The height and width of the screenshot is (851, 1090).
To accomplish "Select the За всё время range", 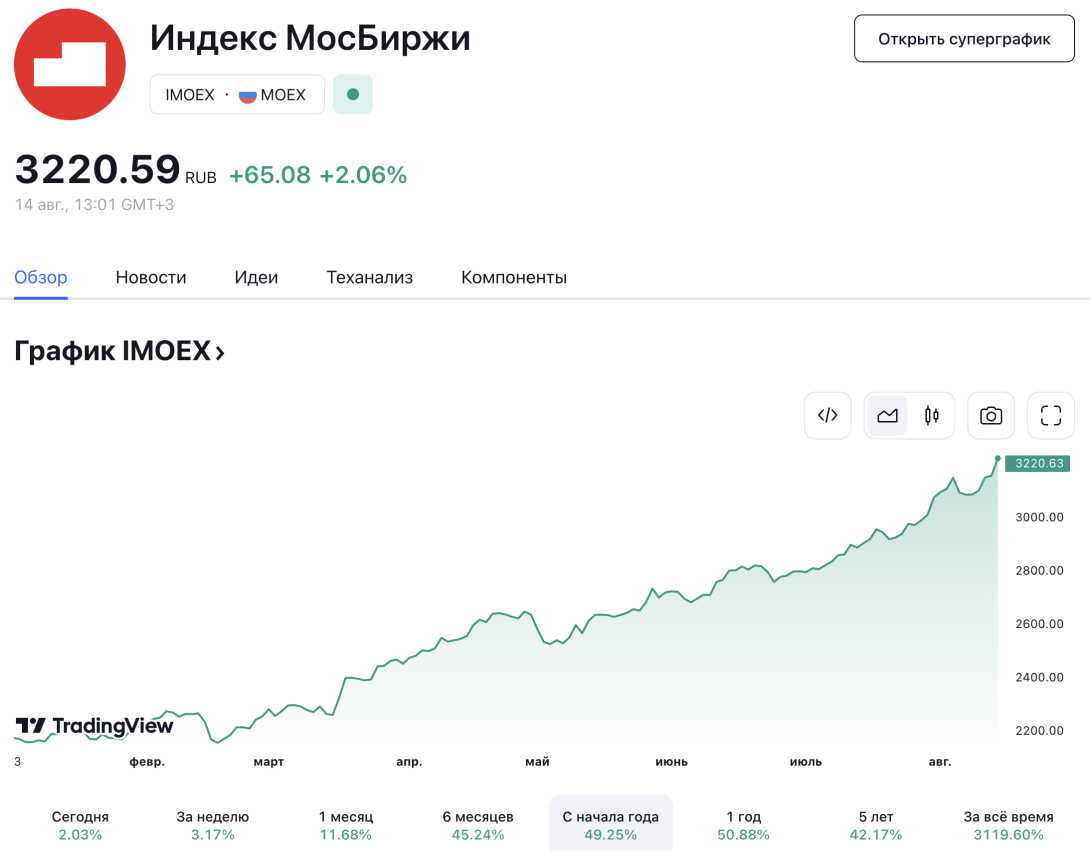I will 1008,825.
